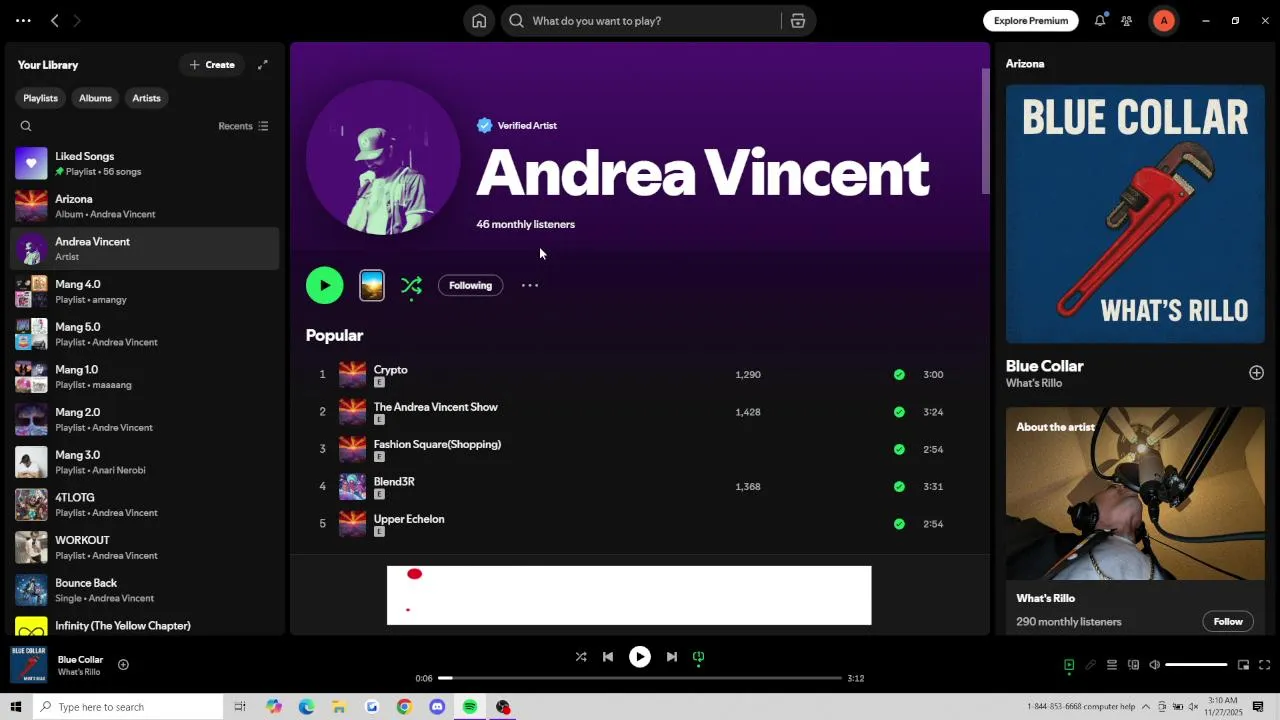Open the artist pick thumbnail beside play
1280x720 pixels.
click(x=372, y=286)
